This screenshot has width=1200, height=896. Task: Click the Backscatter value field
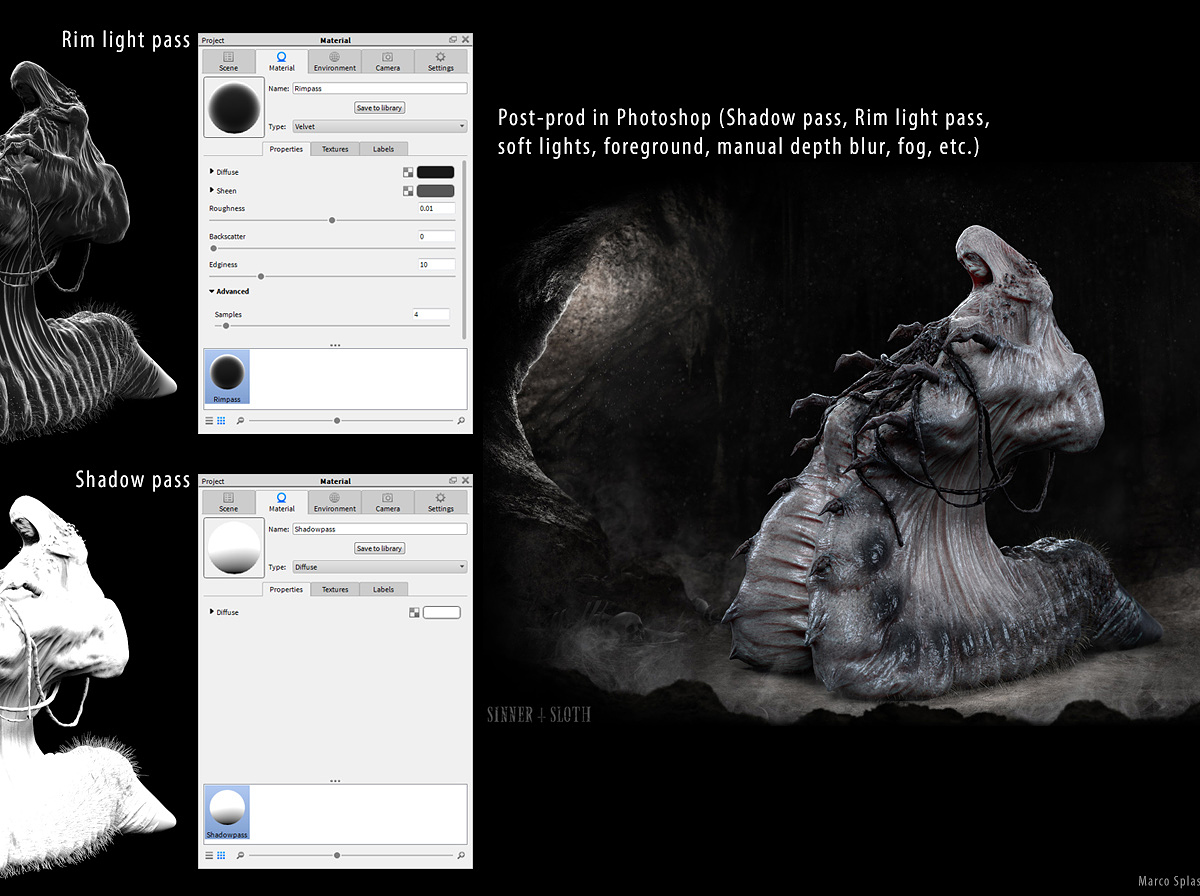click(x=436, y=236)
